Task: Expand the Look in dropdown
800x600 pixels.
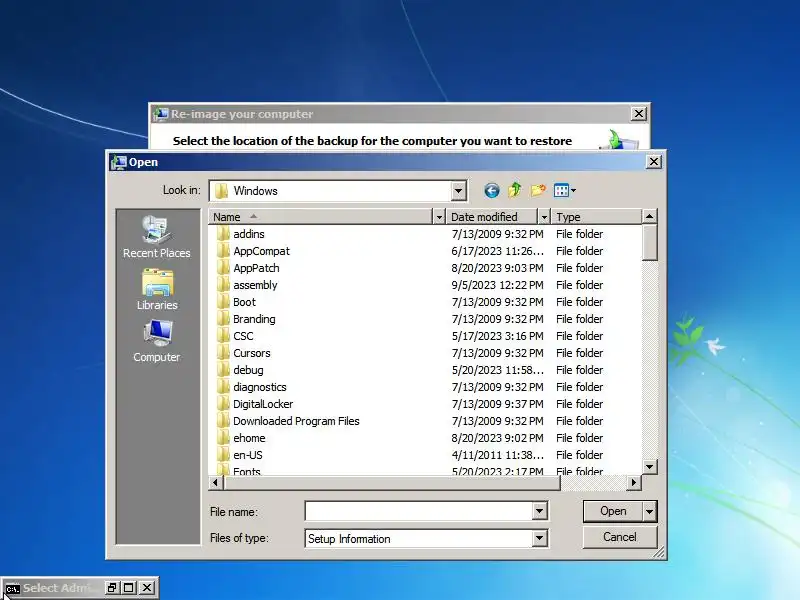Action: coord(459,191)
